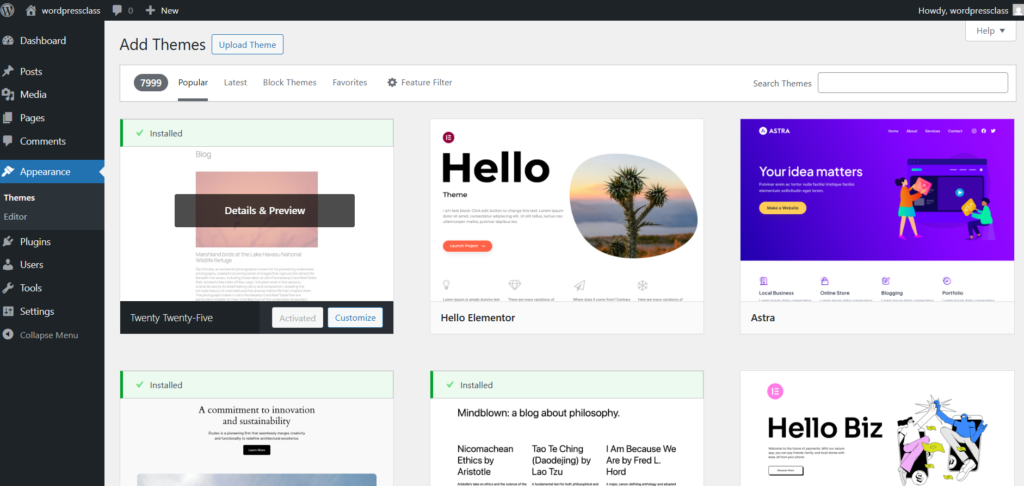Image resolution: width=1024 pixels, height=486 pixels.
Task: Open the comments bubble icon in admin bar
Action: [117, 10]
